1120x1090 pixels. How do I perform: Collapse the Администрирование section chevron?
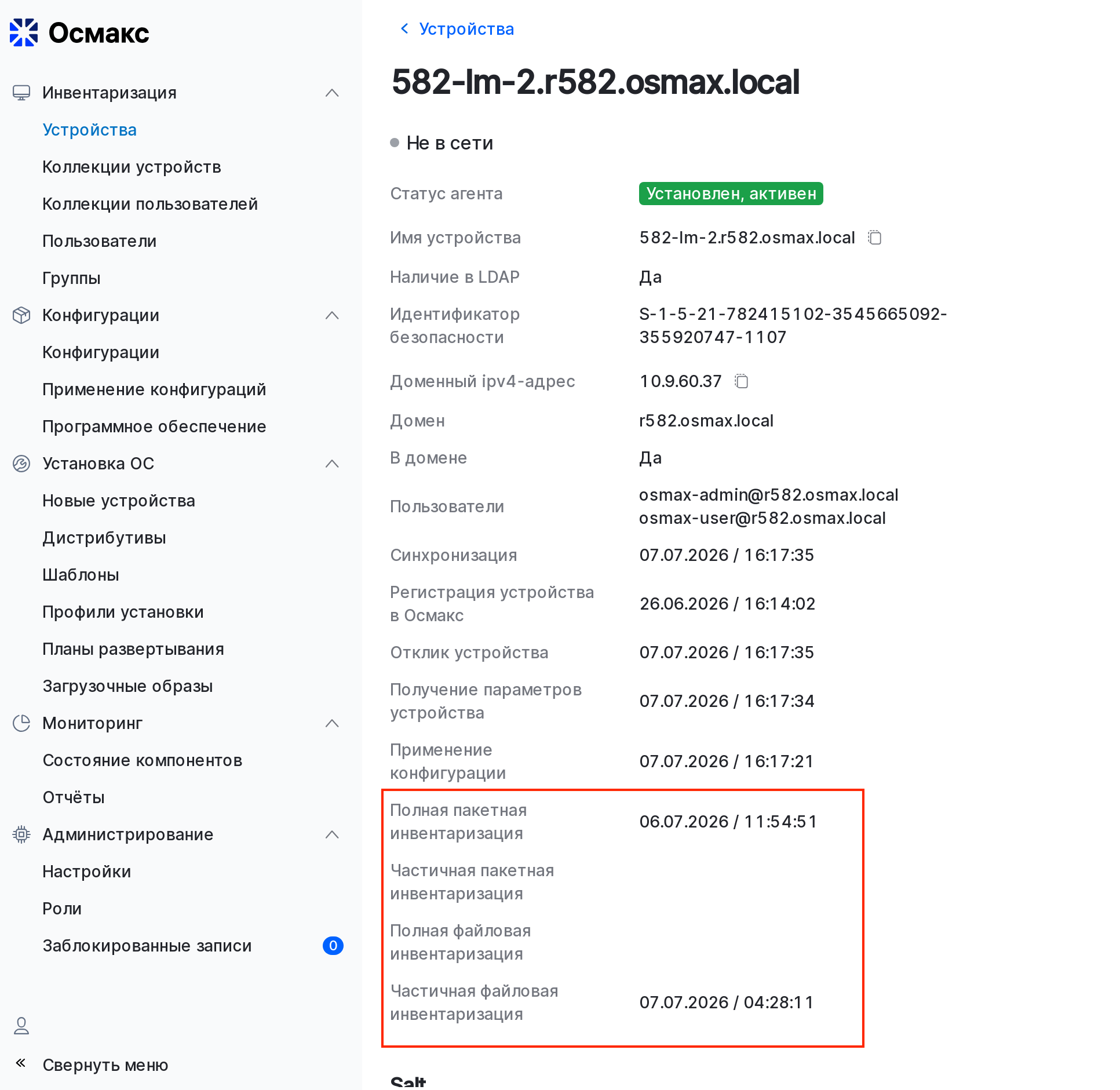pos(332,834)
